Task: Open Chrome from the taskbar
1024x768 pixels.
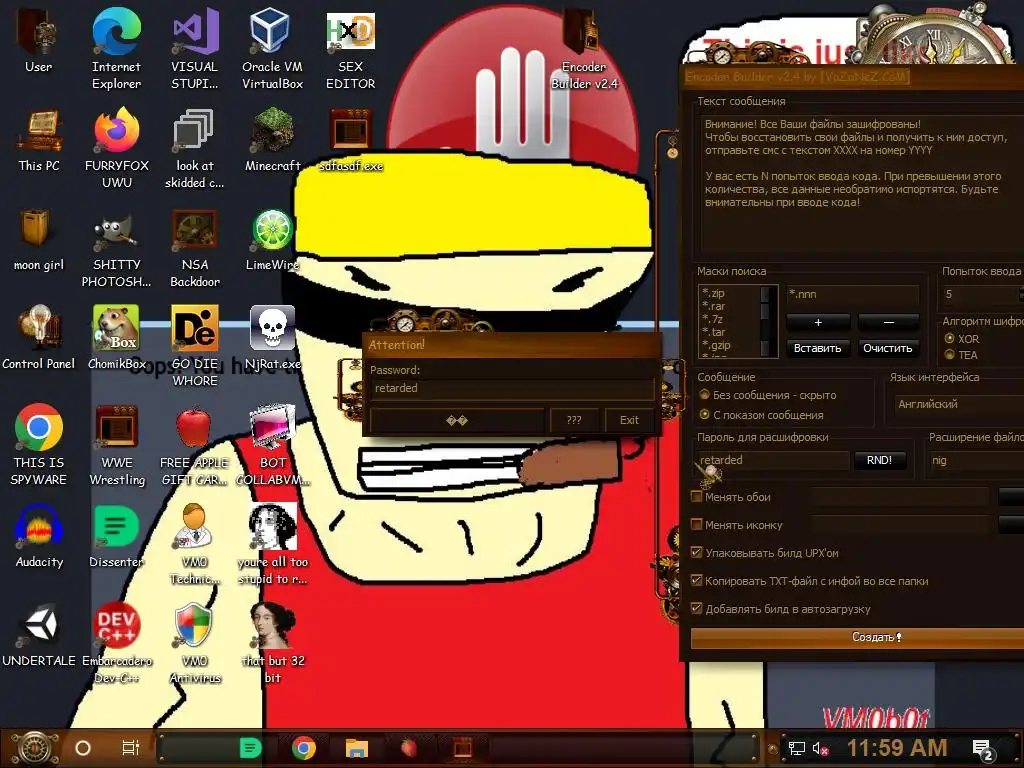Action: click(304, 748)
